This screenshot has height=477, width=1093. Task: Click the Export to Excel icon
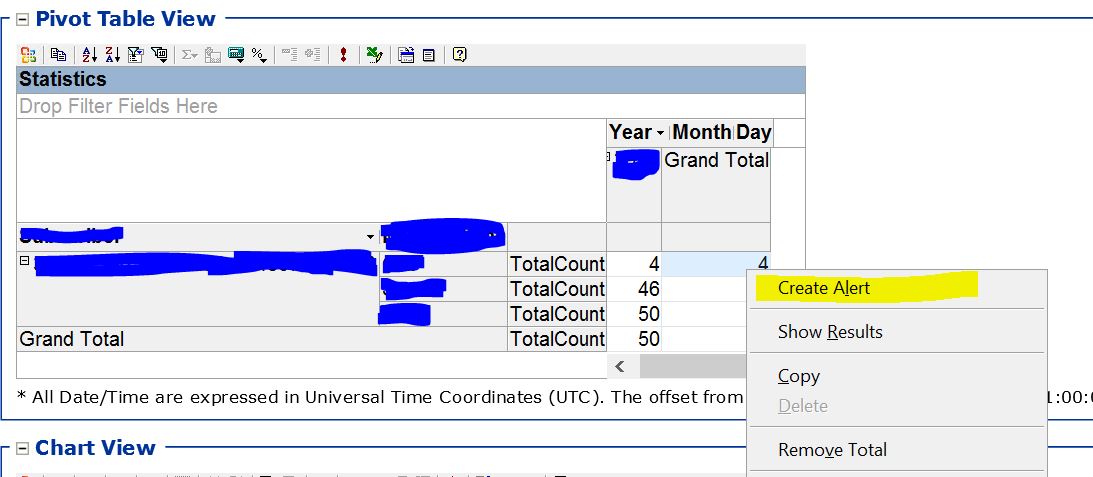[x=374, y=55]
